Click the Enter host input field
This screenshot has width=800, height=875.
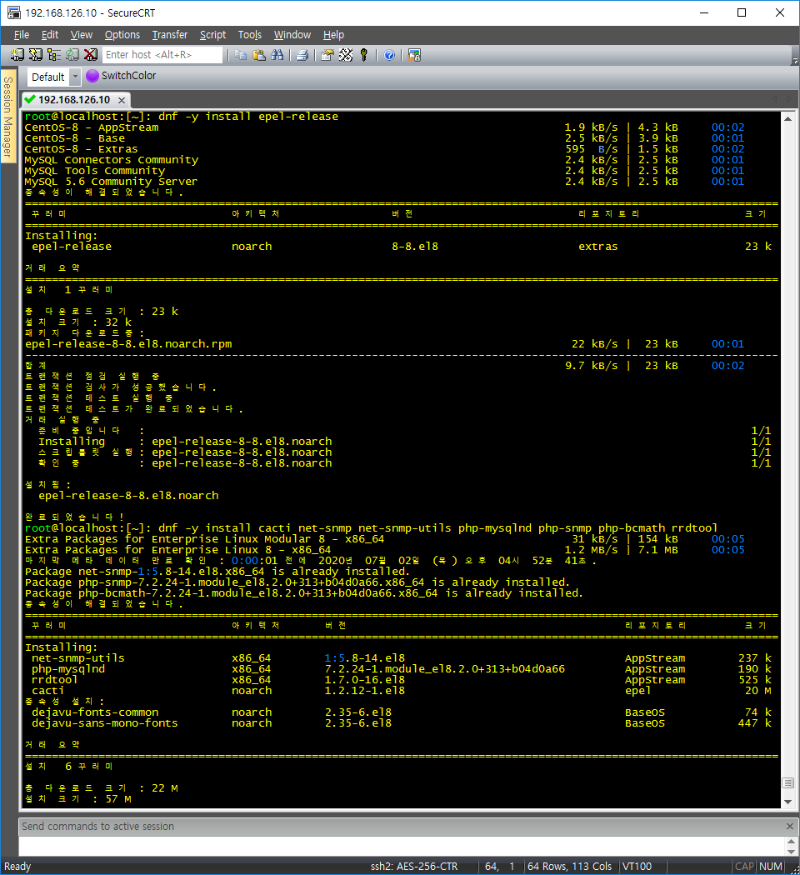point(162,55)
